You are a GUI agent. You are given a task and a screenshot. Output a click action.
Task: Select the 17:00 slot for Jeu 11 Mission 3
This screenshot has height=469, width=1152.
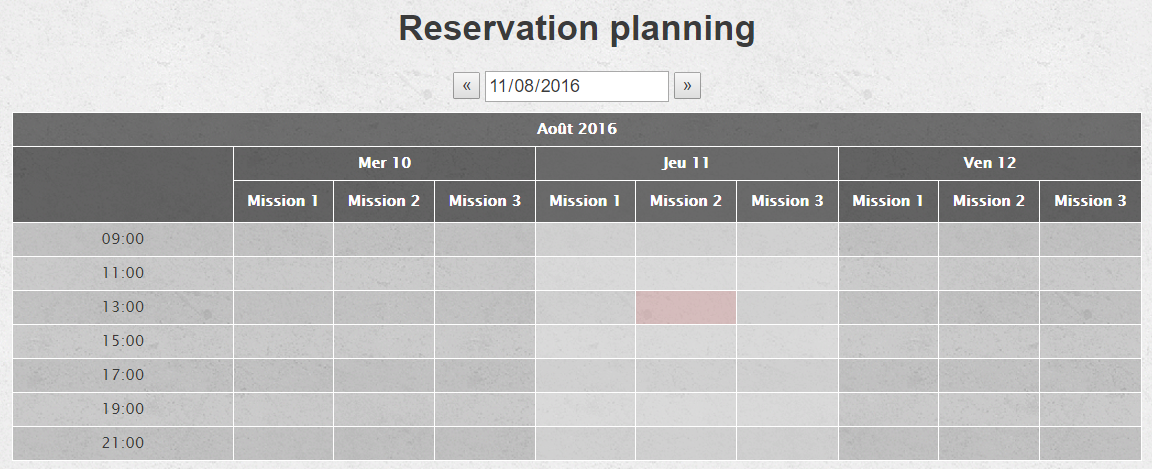(x=787, y=375)
